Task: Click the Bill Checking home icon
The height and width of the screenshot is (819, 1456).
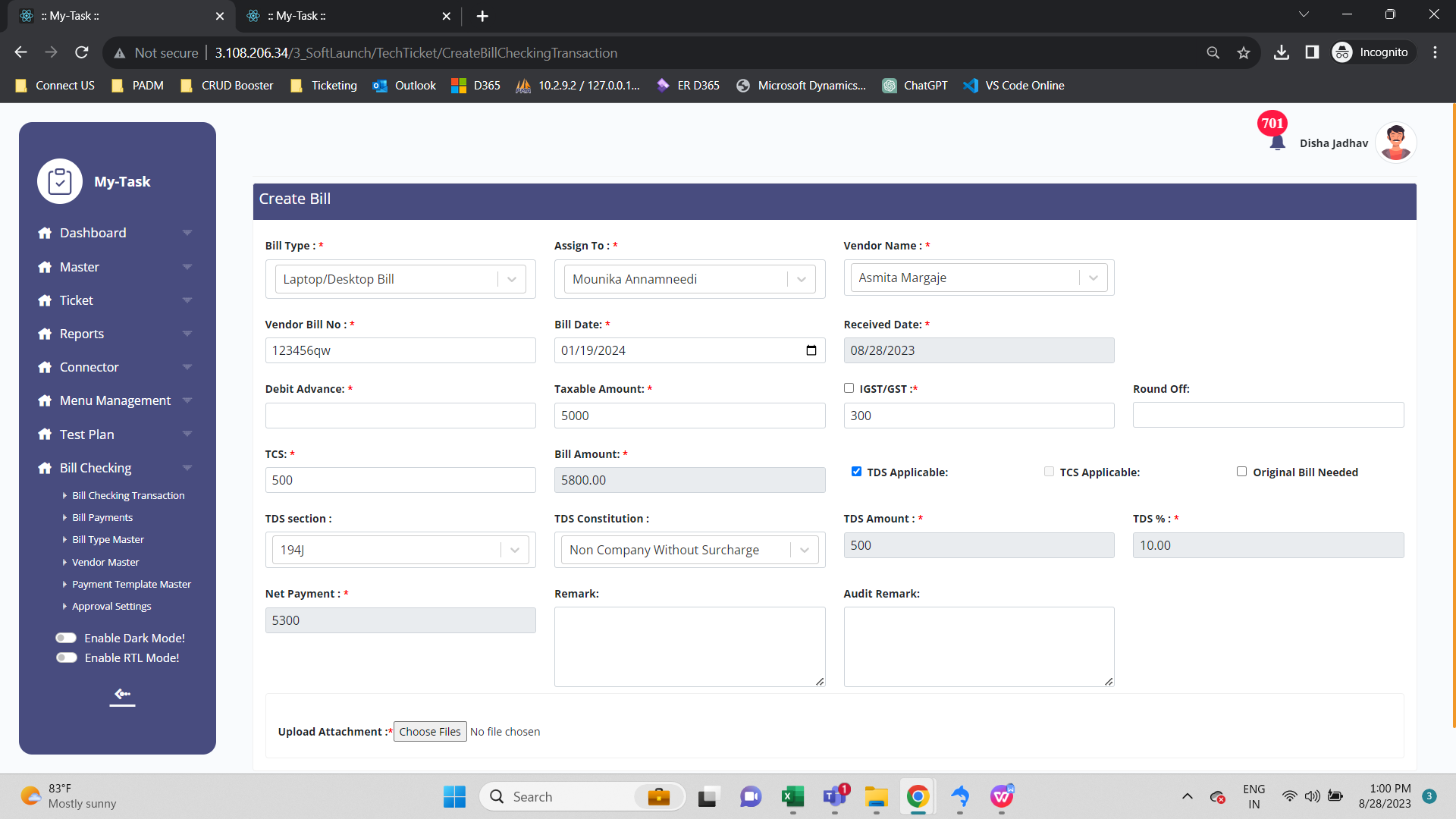Action: [x=45, y=468]
